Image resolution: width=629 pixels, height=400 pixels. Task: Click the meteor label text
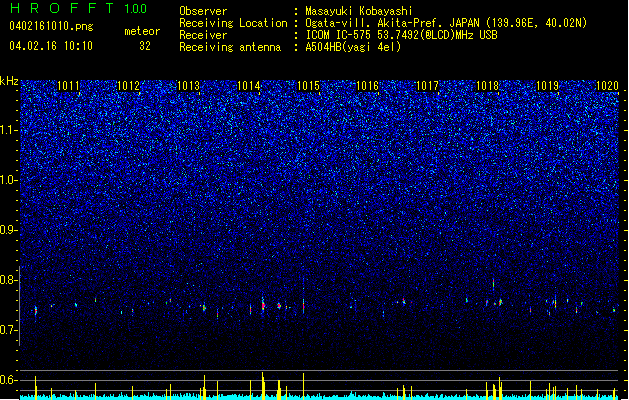142,31
